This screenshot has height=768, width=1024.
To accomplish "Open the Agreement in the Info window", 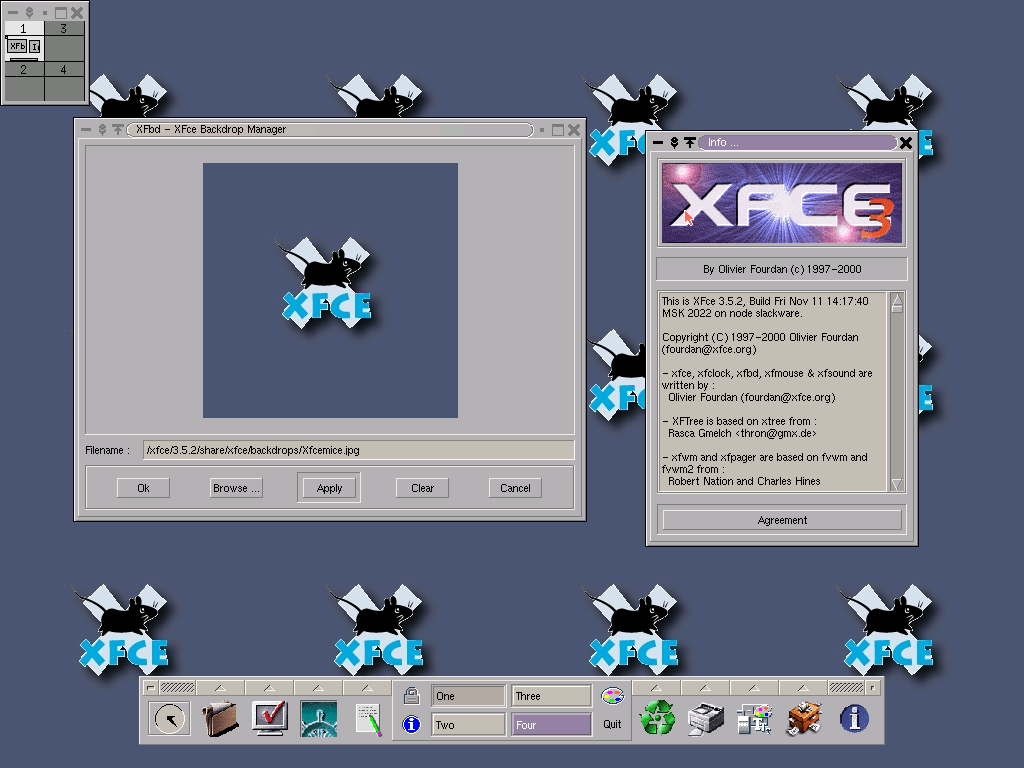I will click(782, 520).
